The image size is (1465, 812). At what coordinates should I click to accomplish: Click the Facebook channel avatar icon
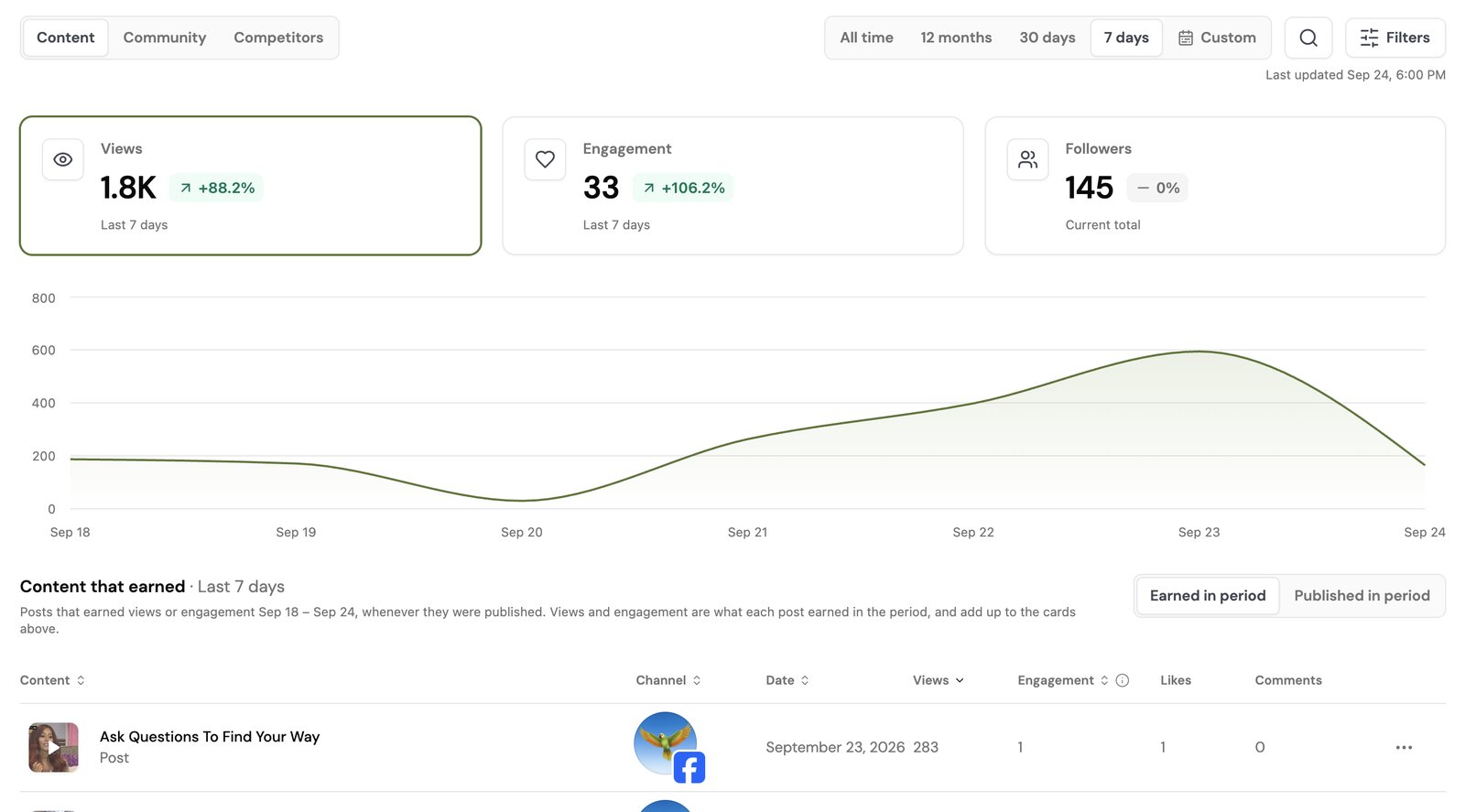click(668, 746)
